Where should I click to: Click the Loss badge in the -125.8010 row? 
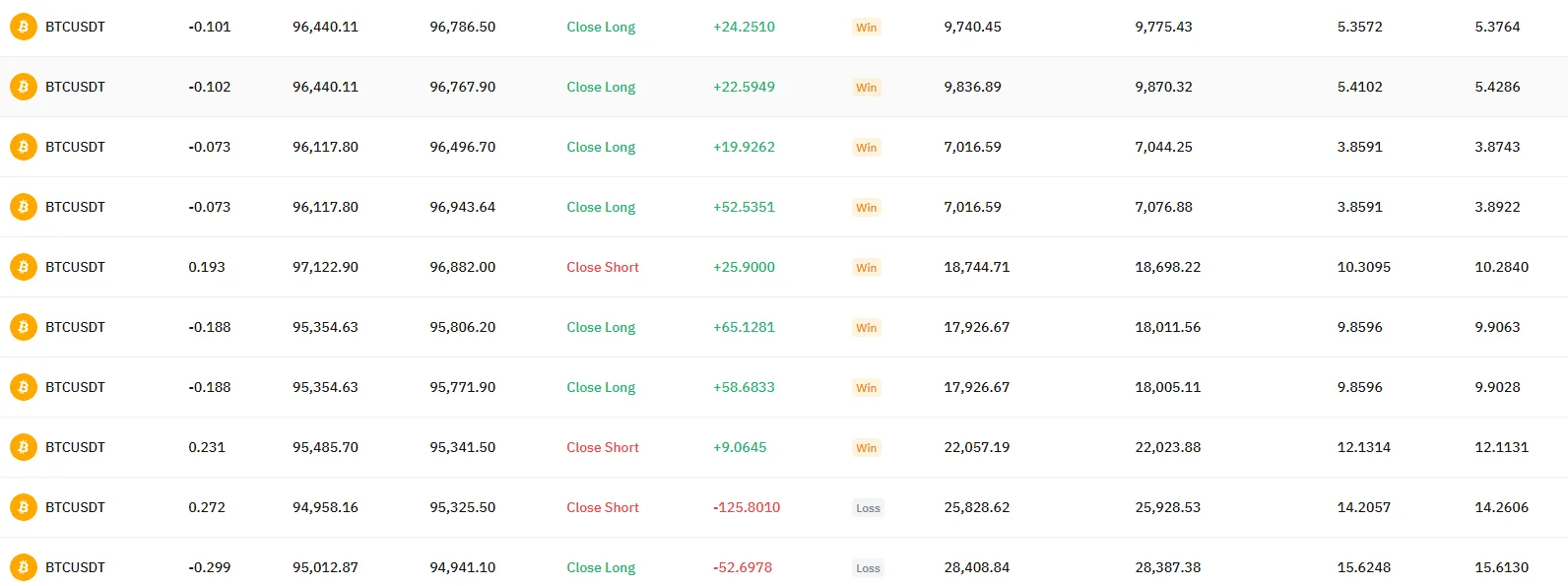click(x=868, y=508)
